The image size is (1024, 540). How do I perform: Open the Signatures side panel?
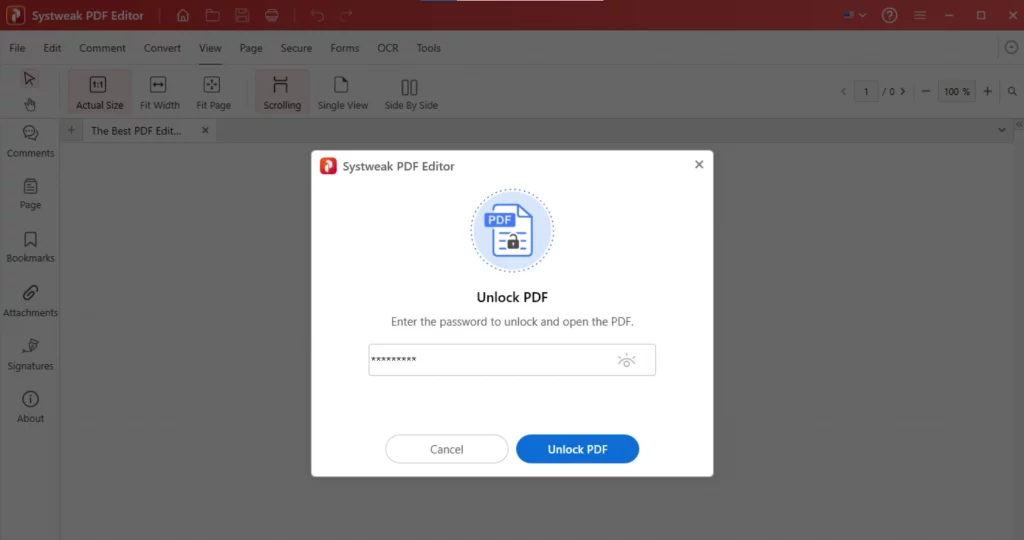pos(30,355)
